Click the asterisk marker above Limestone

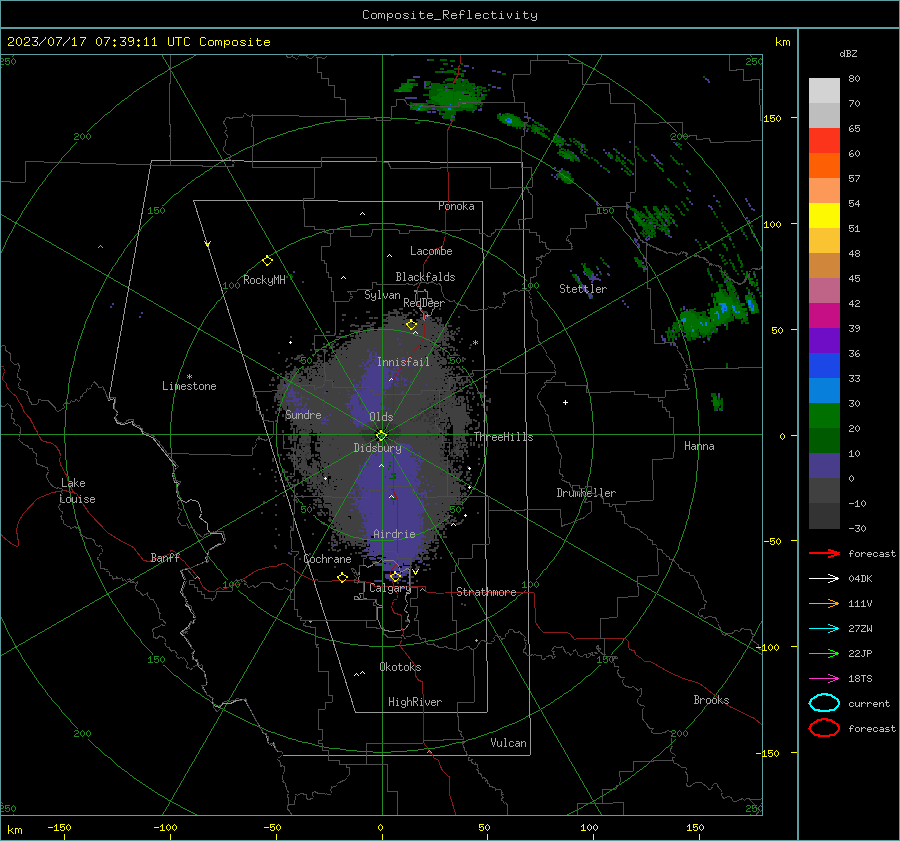click(189, 377)
